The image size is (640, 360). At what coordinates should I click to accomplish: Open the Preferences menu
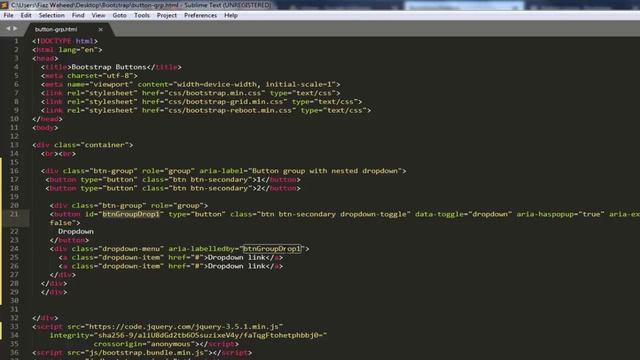pyautogui.click(x=200, y=16)
